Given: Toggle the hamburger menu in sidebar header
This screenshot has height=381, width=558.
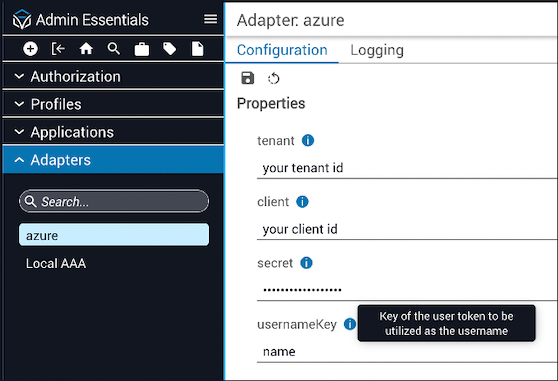Looking at the screenshot, I should (x=210, y=19).
